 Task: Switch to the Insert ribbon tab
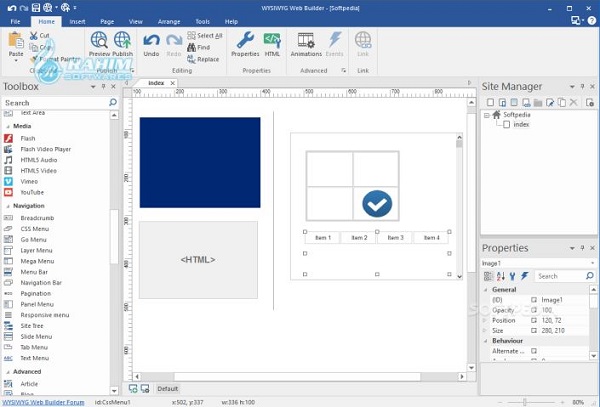[x=78, y=21]
